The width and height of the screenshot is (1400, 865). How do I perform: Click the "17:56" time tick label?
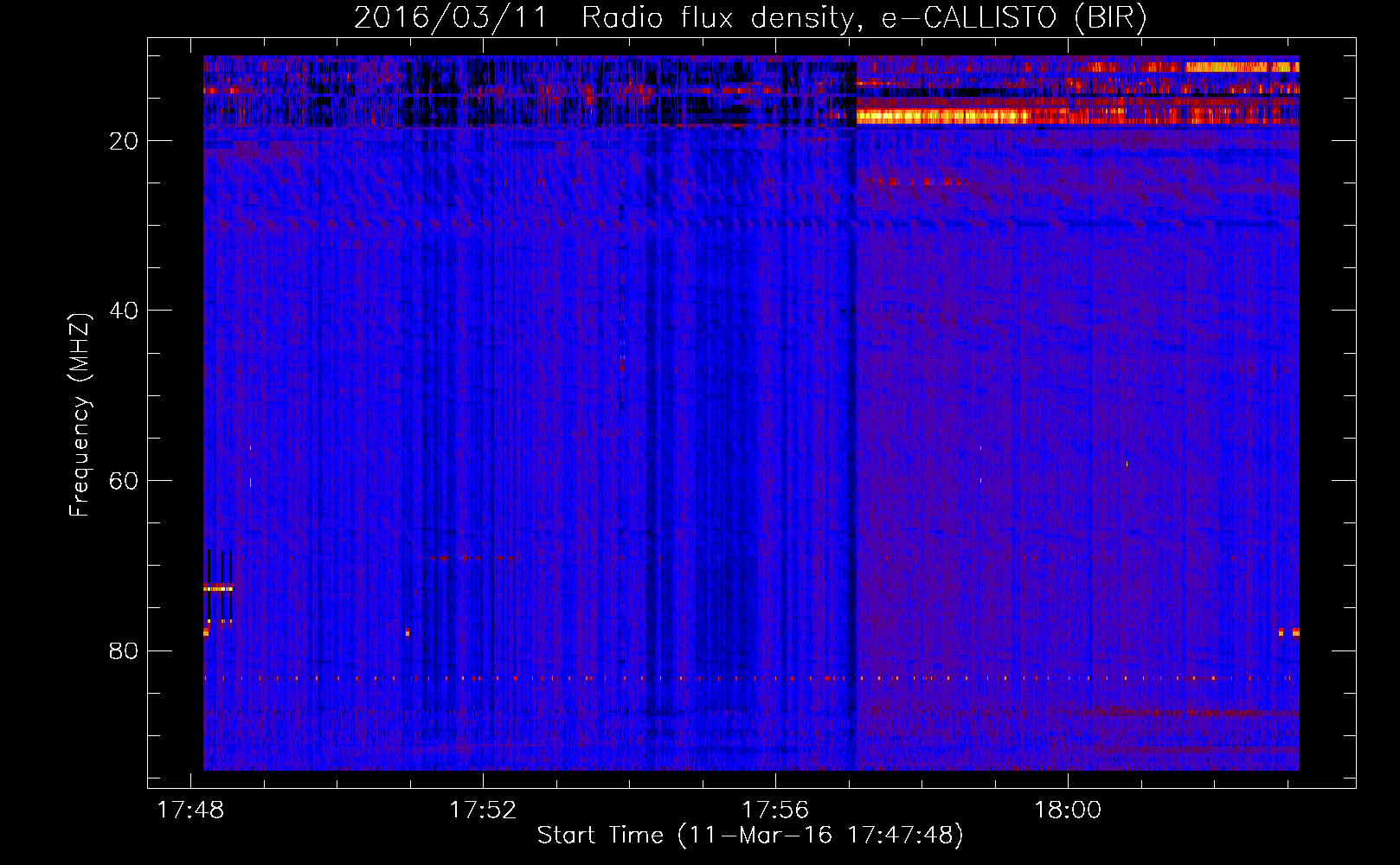tap(775, 810)
